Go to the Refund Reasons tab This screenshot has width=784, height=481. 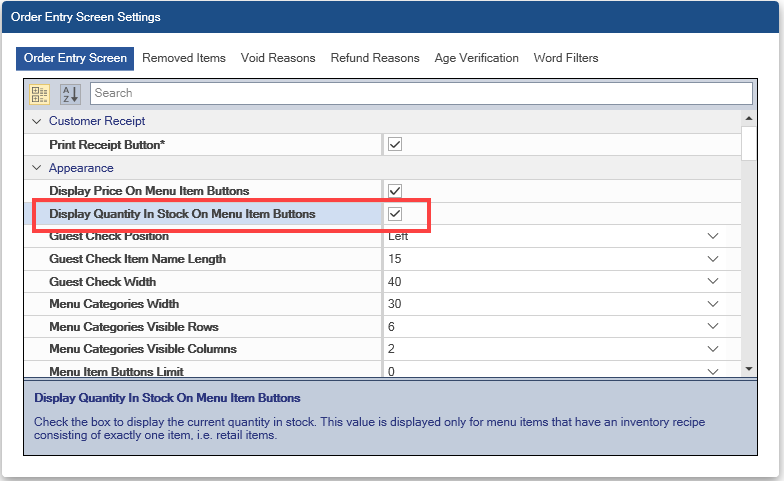(x=375, y=58)
